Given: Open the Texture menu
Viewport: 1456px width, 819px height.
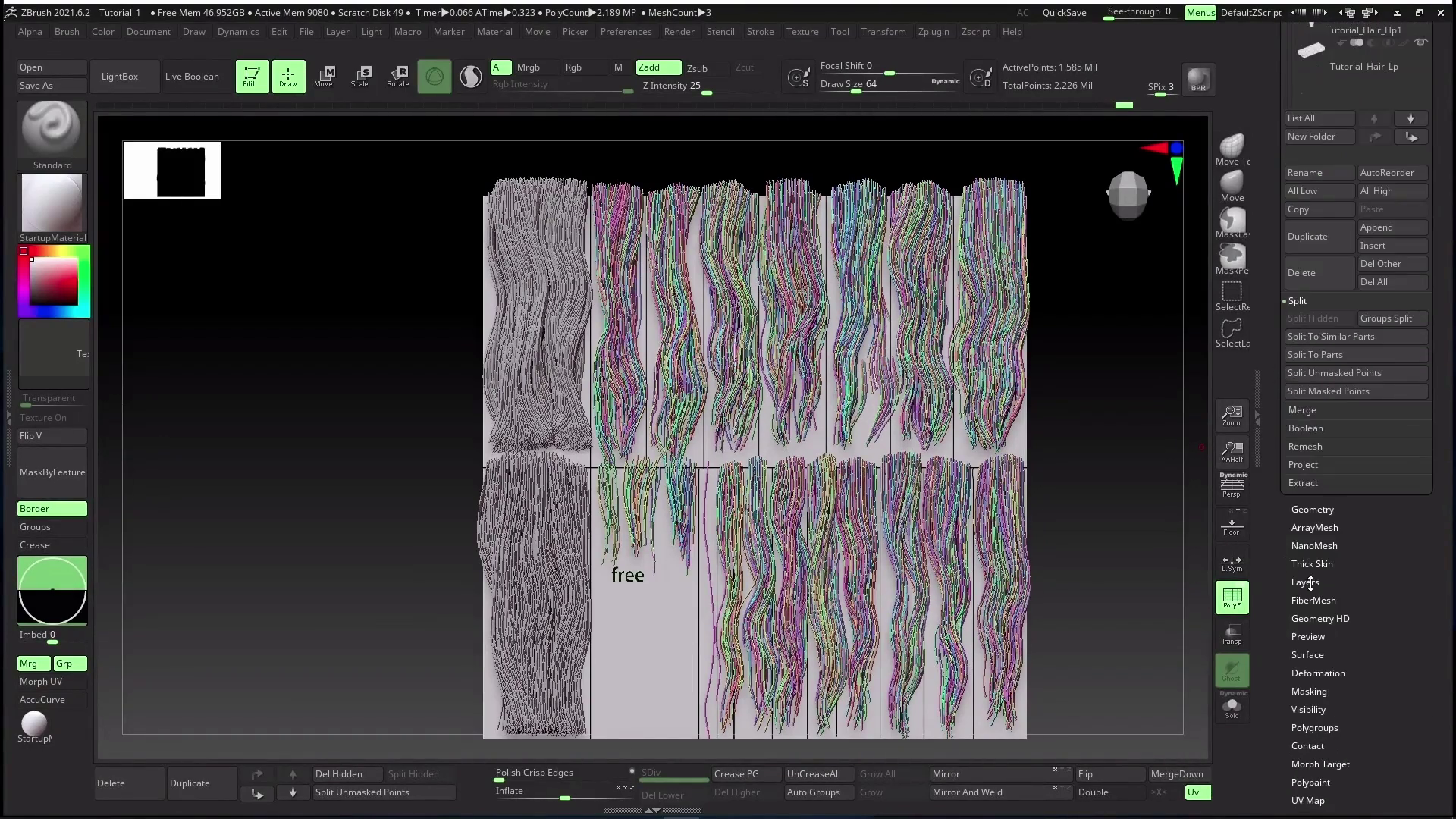Looking at the screenshot, I should click(802, 32).
